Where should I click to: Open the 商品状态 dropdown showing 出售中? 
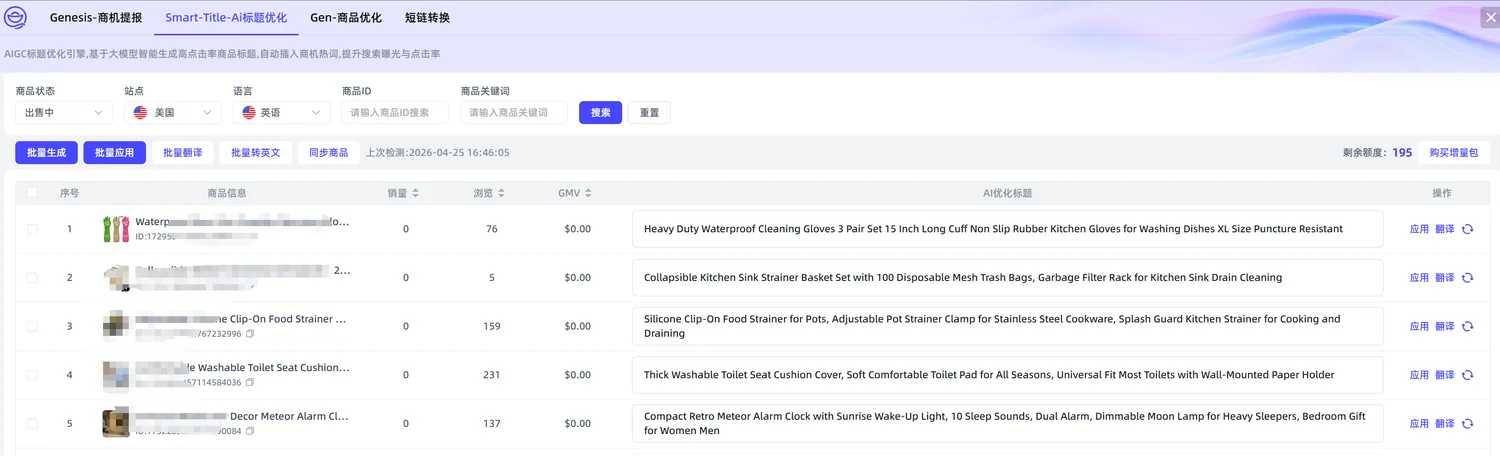coord(64,113)
